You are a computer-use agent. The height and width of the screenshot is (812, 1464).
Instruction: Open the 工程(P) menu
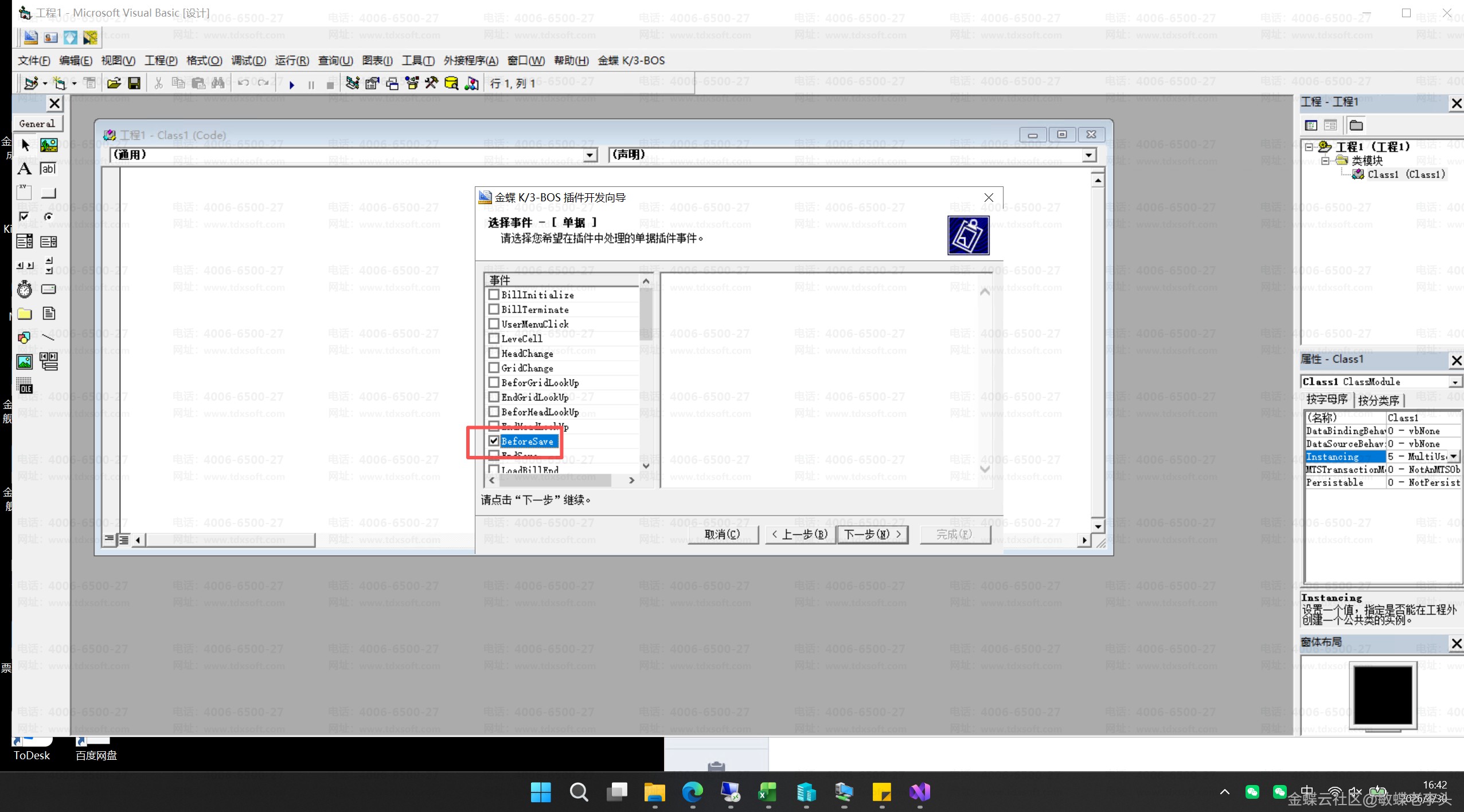pyautogui.click(x=161, y=61)
